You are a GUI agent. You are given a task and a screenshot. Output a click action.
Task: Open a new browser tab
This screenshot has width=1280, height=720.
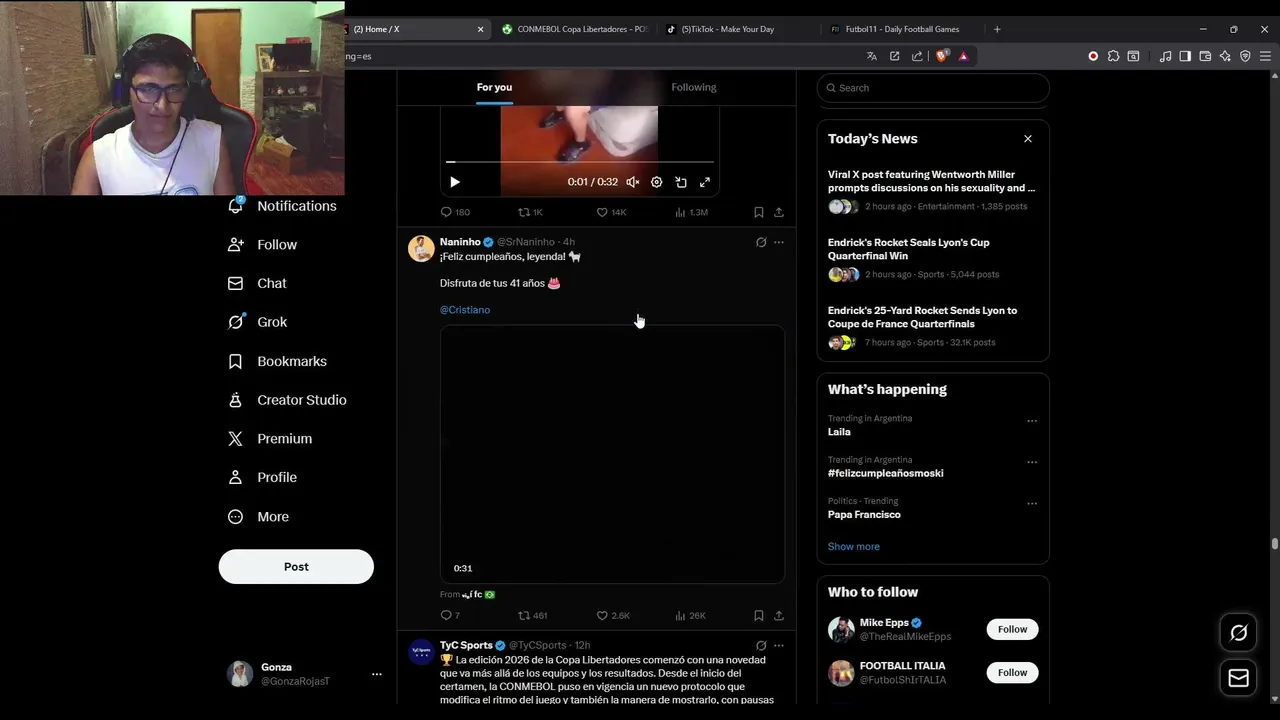(997, 29)
